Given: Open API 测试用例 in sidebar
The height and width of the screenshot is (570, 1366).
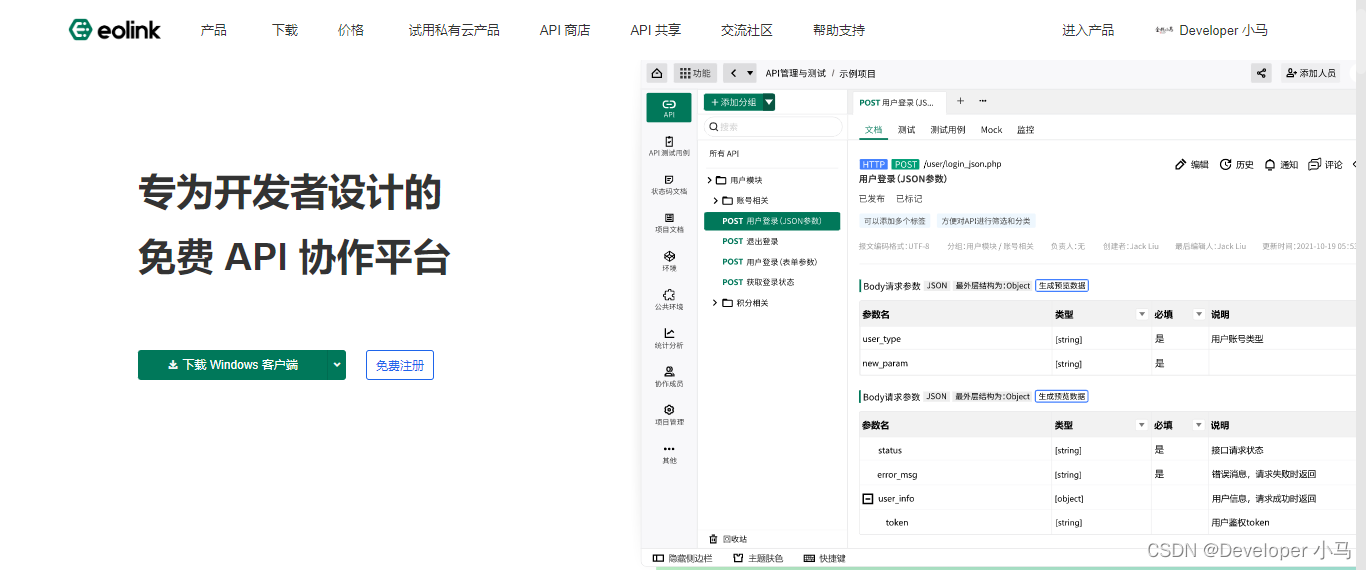Looking at the screenshot, I should tap(669, 146).
